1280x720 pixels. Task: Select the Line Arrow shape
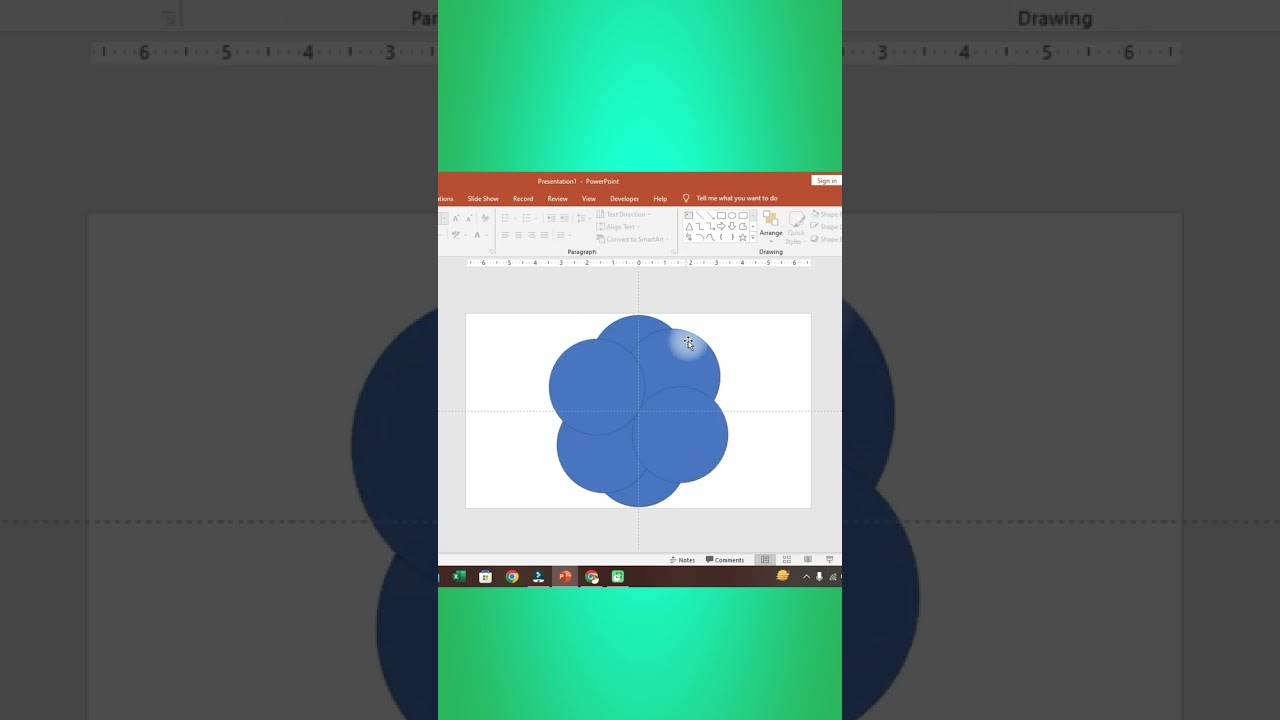(x=710, y=215)
